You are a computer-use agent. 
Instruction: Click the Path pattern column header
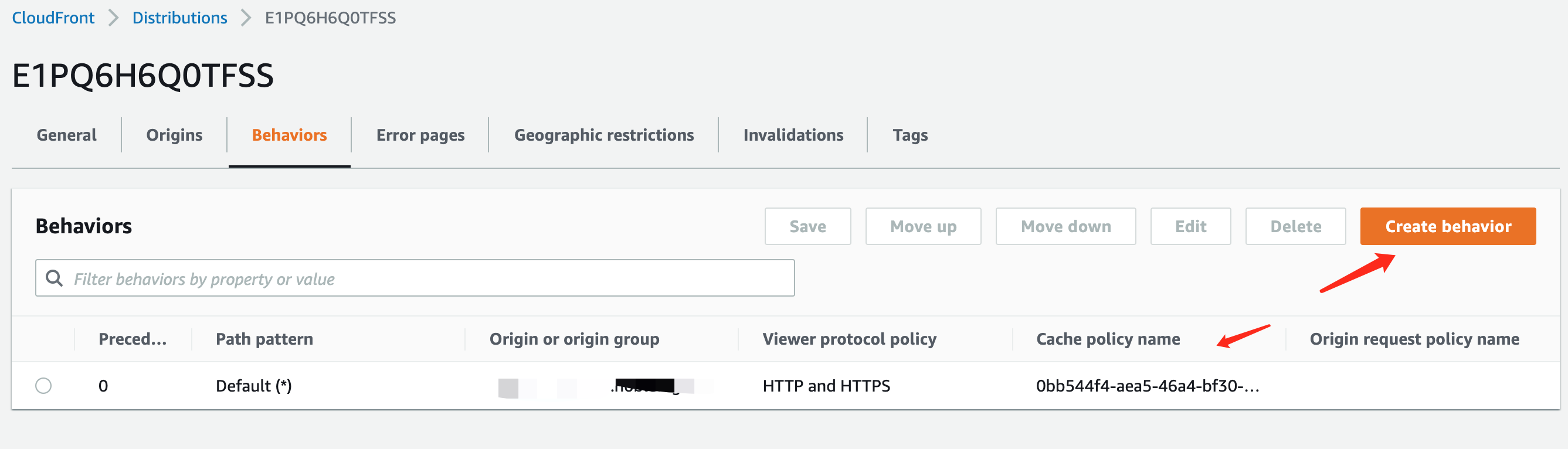click(x=264, y=339)
